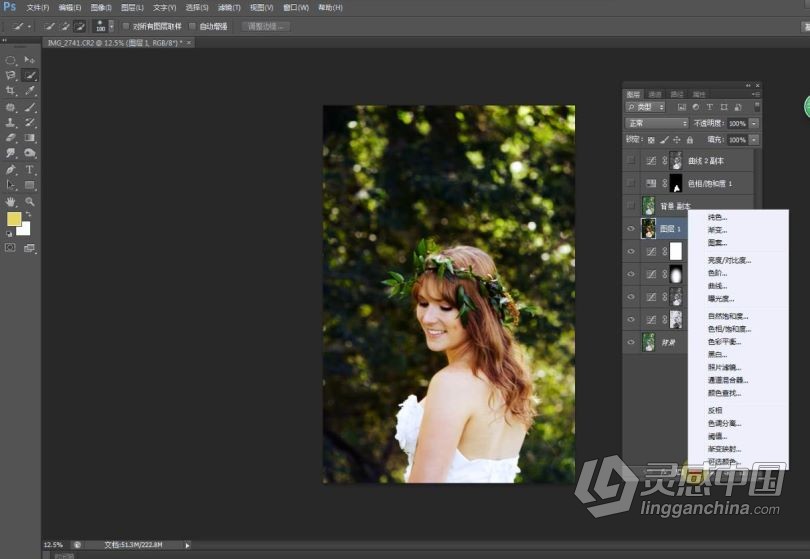810x559 pixels.
Task: Select the IMG_2741.CR2 document tab
Action: [x=118, y=43]
